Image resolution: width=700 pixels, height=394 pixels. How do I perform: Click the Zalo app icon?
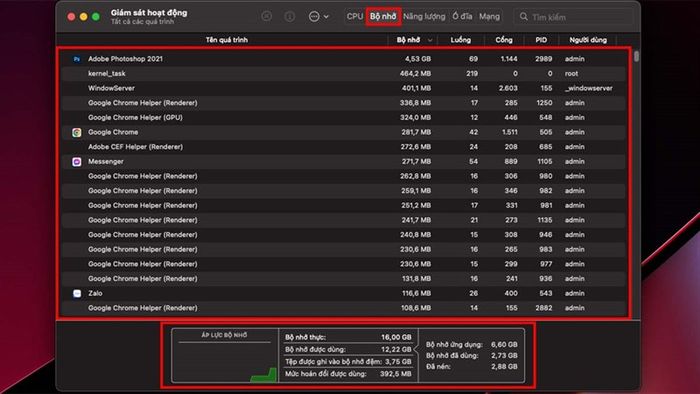point(77,293)
